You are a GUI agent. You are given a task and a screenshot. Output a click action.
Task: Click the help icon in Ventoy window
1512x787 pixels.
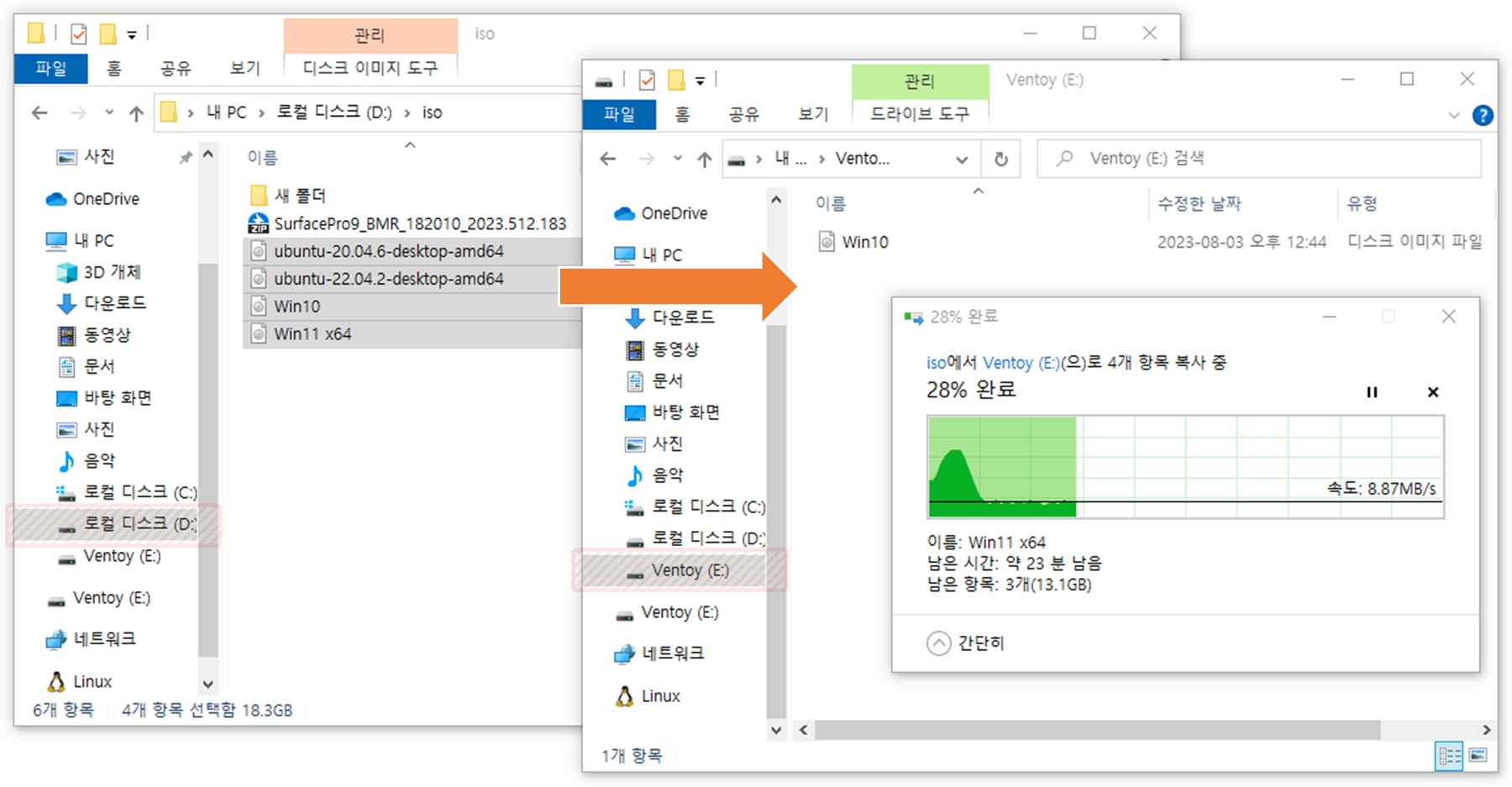(x=1483, y=116)
